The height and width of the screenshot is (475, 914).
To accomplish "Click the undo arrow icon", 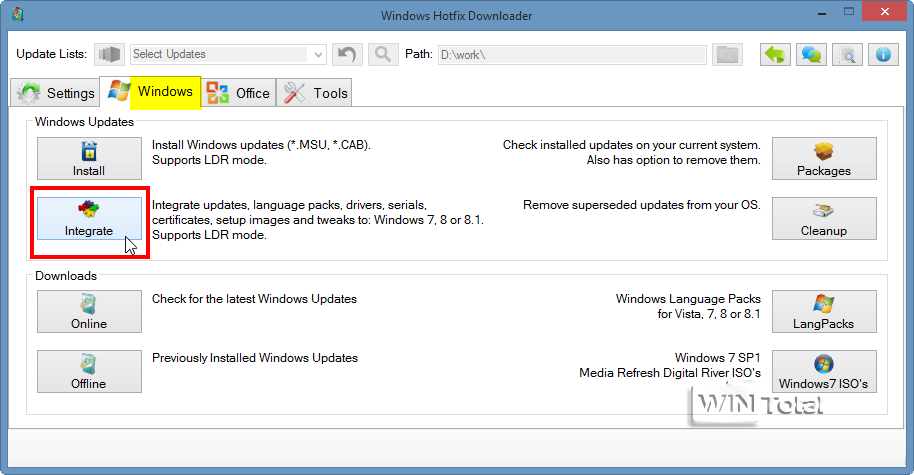I will [x=347, y=54].
